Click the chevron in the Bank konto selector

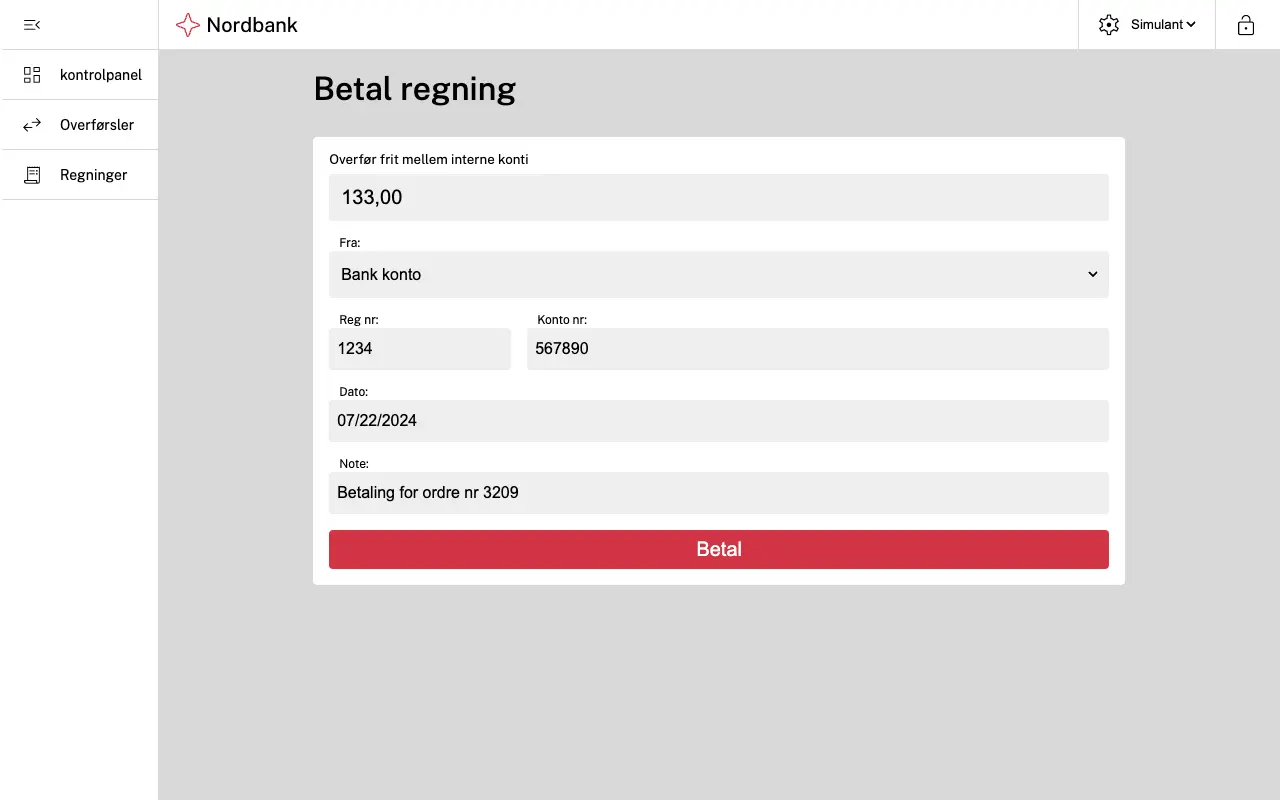(x=1092, y=274)
